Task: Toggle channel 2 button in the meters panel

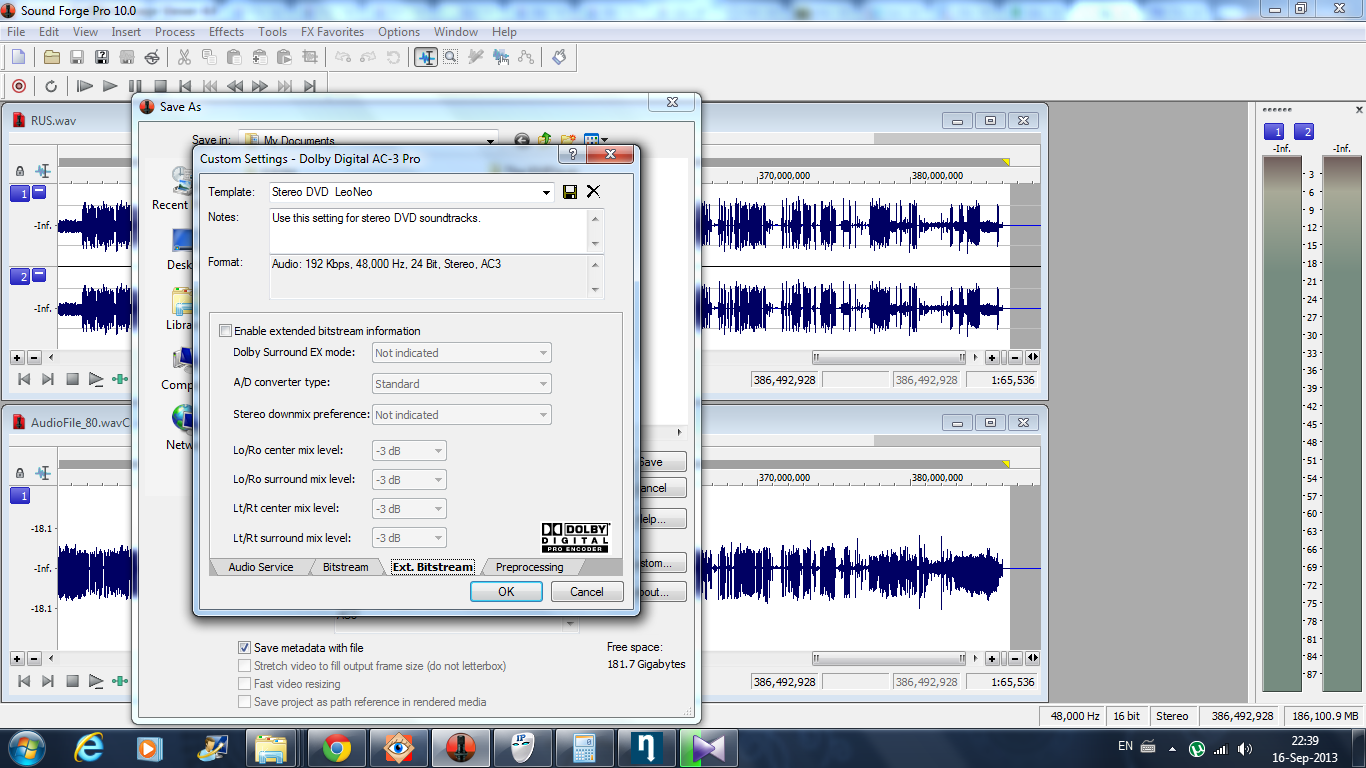Action: coord(1304,132)
